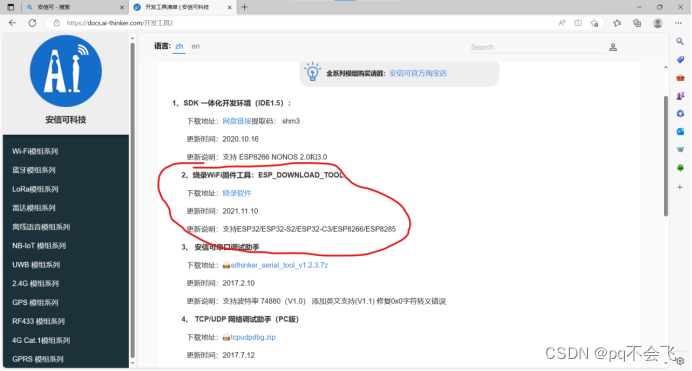
Task: Open RF433 模组系列 menu item
Action: coord(38,321)
